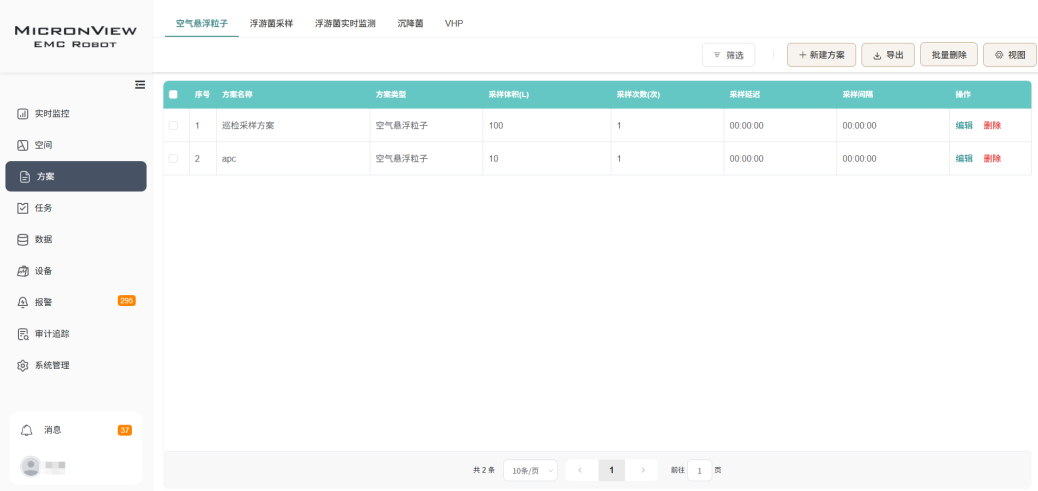
Task: Click the 数据 database icon in sidebar
Action: (x=23, y=239)
